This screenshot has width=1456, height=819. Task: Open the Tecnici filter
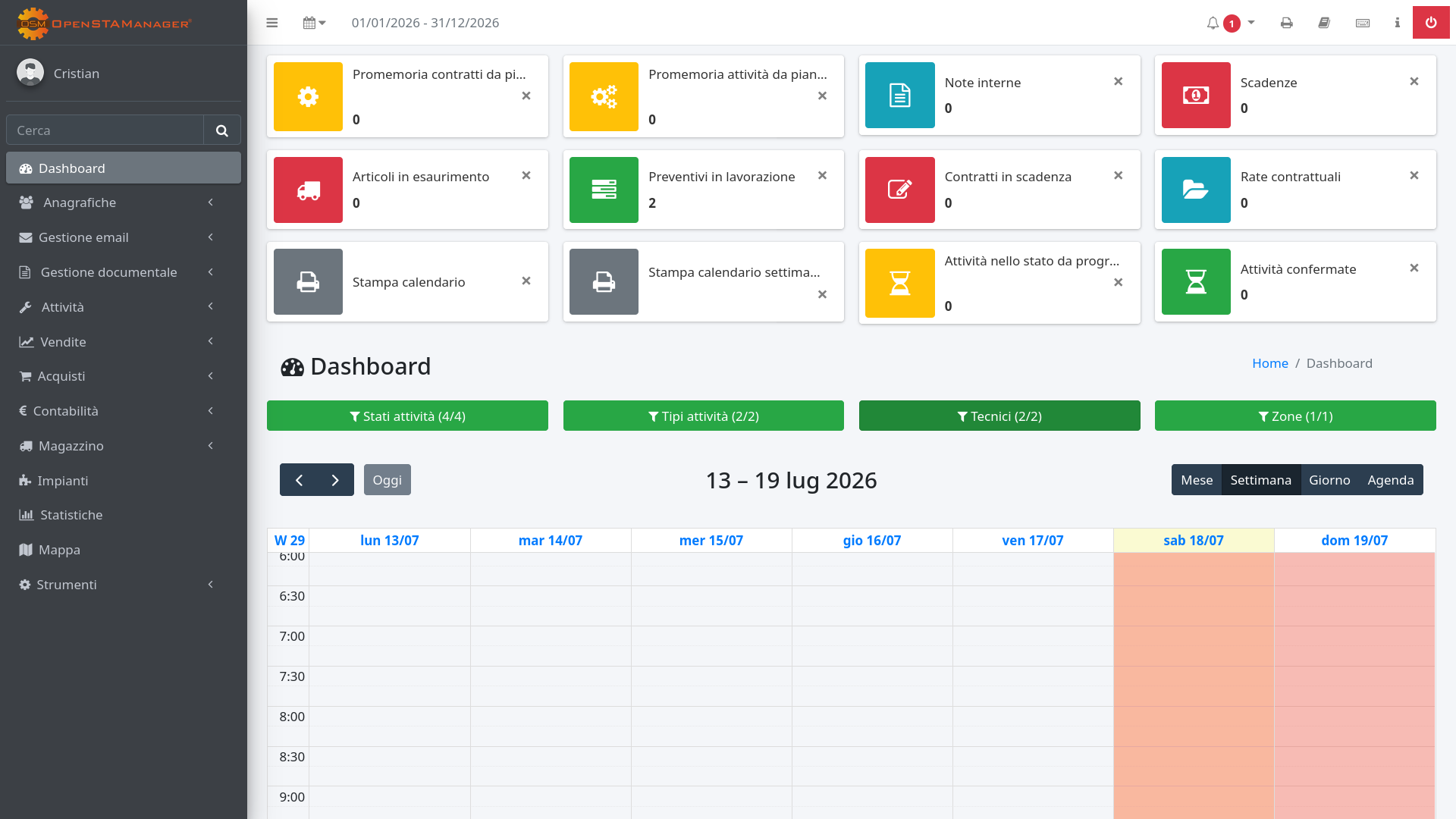[x=999, y=416]
